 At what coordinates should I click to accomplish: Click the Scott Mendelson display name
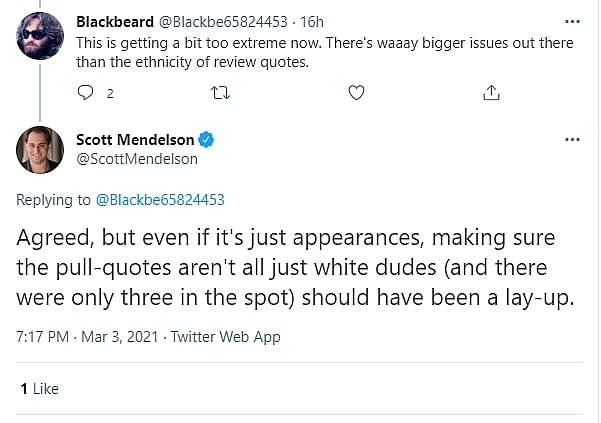(134, 139)
